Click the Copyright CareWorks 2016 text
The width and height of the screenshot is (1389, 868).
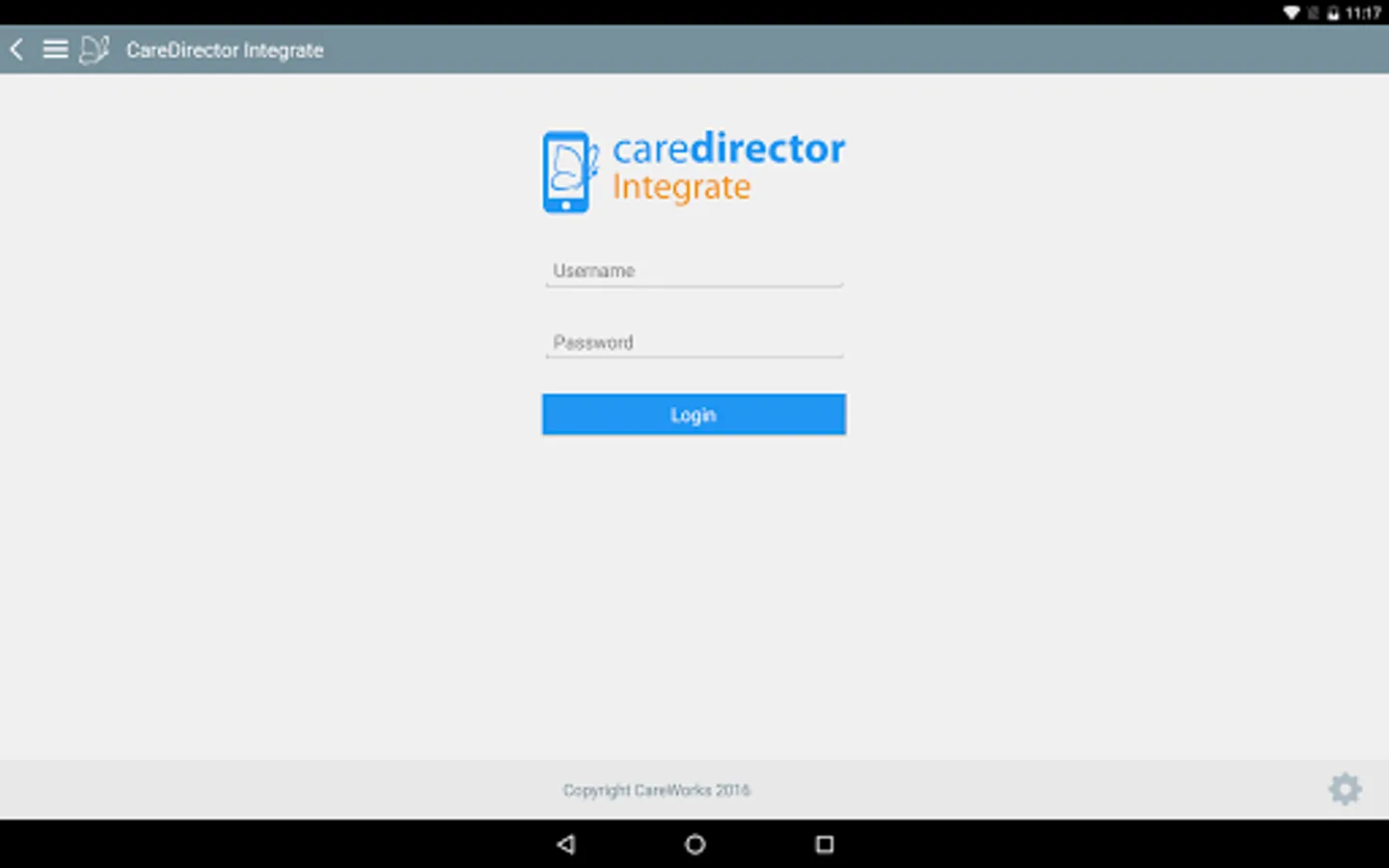tap(657, 790)
